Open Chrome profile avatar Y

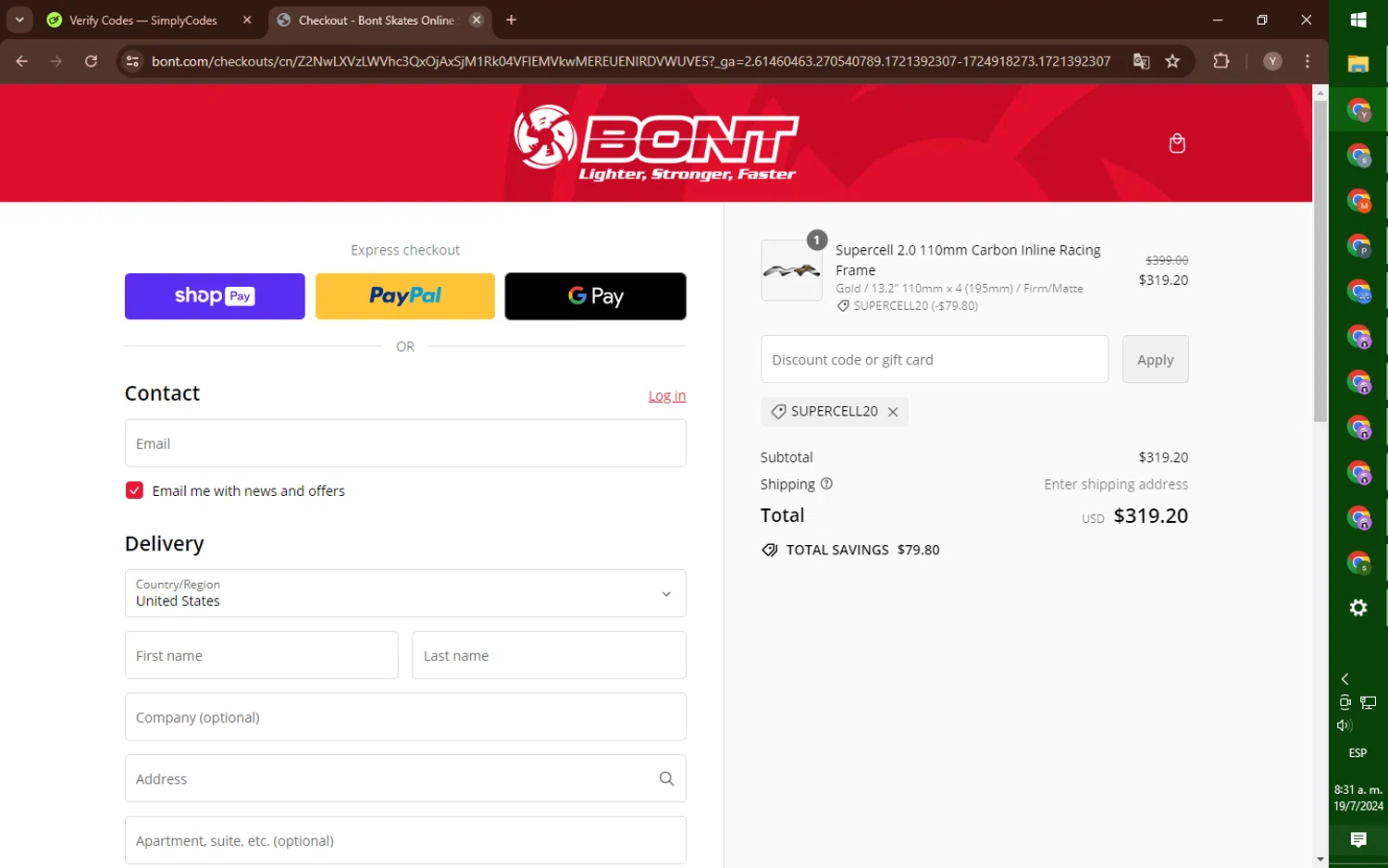click(x=1272, y=61)
